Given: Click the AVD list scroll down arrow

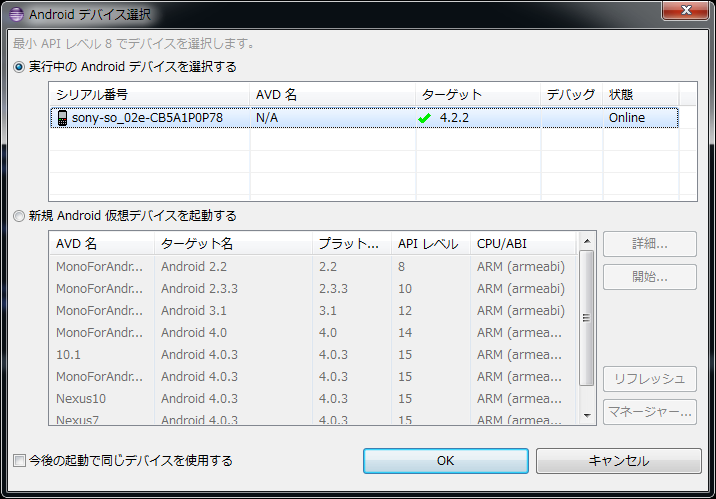Looking at the screenshot, I should [x=587, y=415].
